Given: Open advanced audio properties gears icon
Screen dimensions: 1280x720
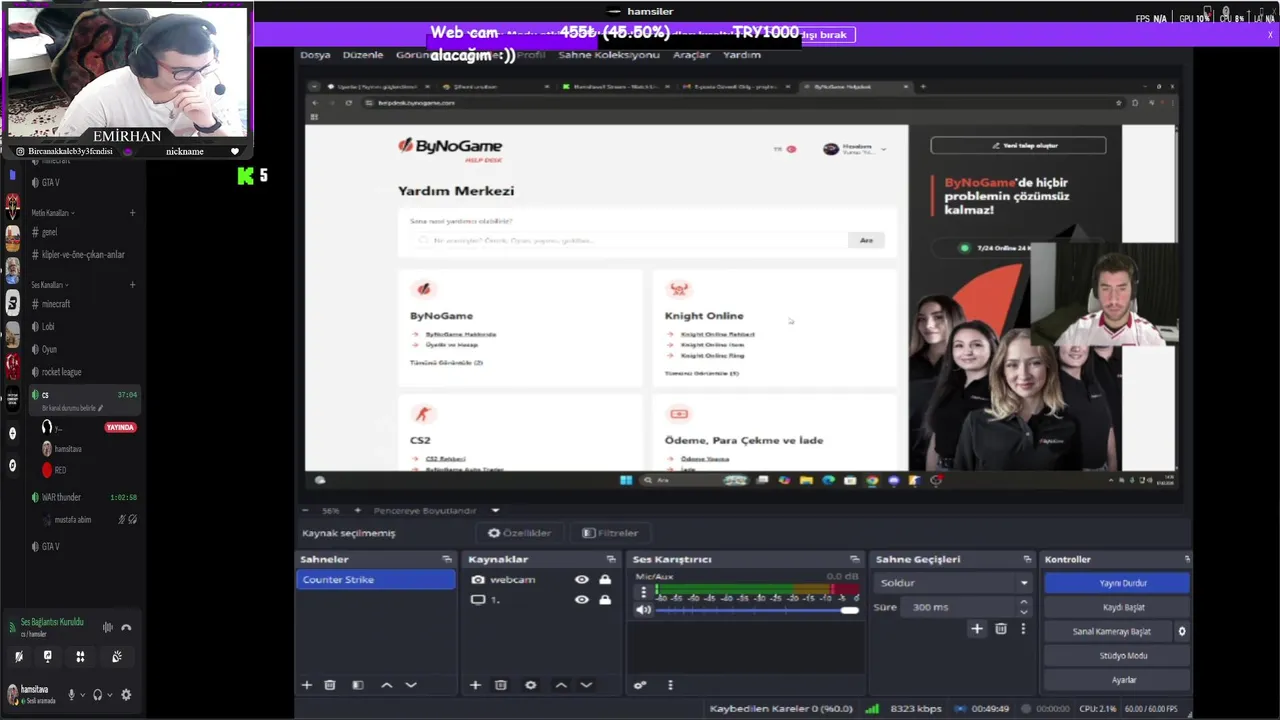Looking at the screenshot, I should 640,685.
